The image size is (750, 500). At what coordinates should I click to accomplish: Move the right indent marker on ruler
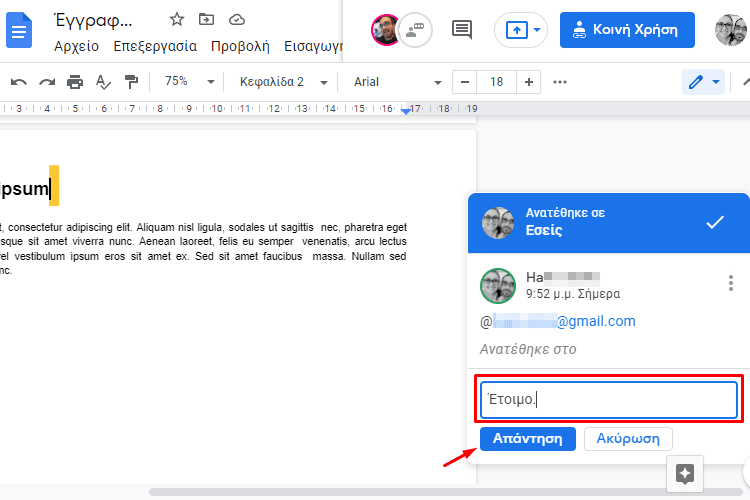pyautogui.click(x=405, y=111)
